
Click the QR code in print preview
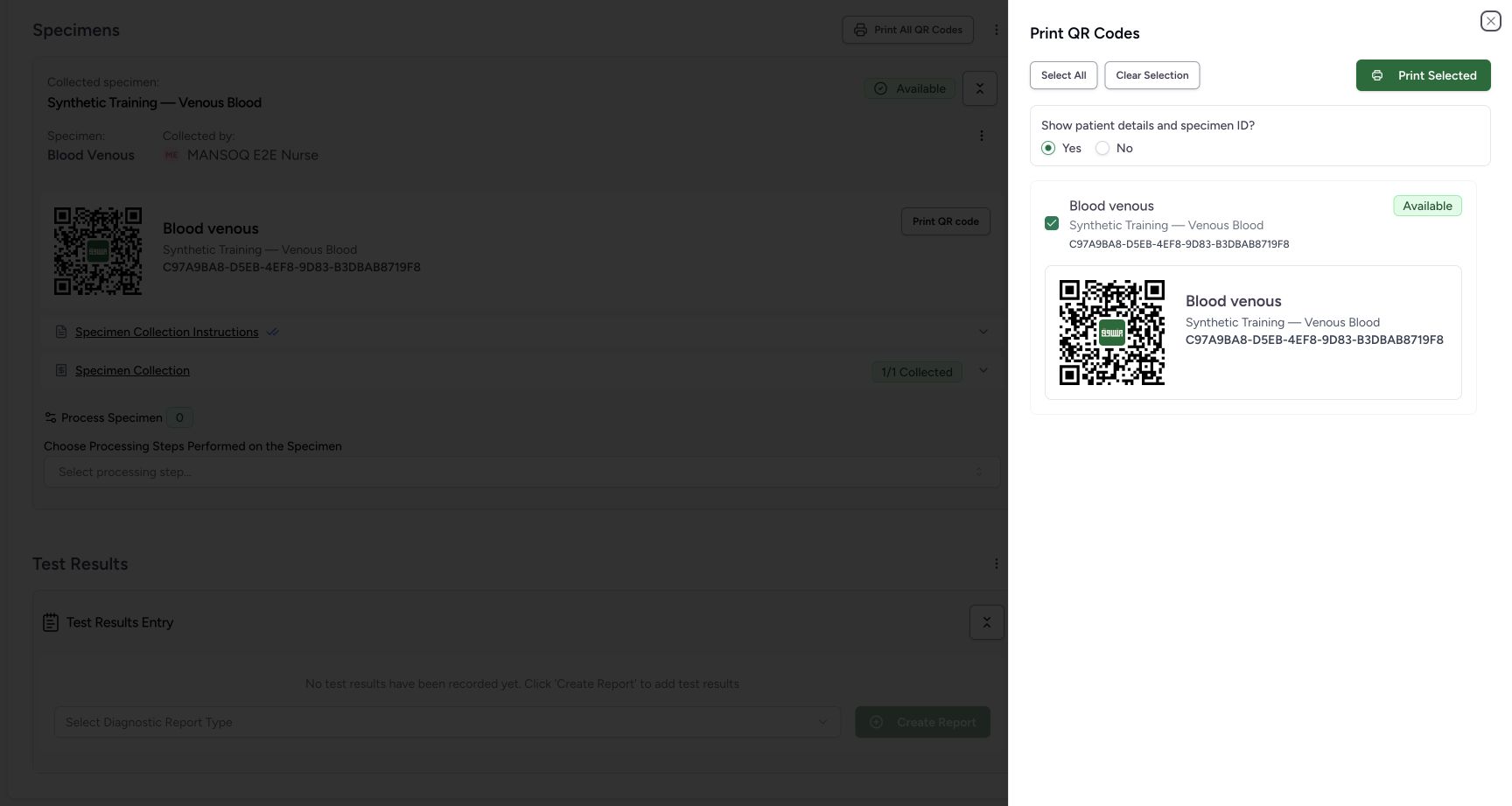point(1111,333)
